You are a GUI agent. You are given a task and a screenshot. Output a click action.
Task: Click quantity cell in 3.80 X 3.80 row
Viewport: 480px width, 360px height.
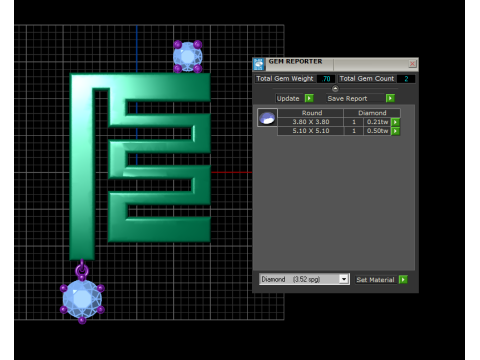(354, 122)
